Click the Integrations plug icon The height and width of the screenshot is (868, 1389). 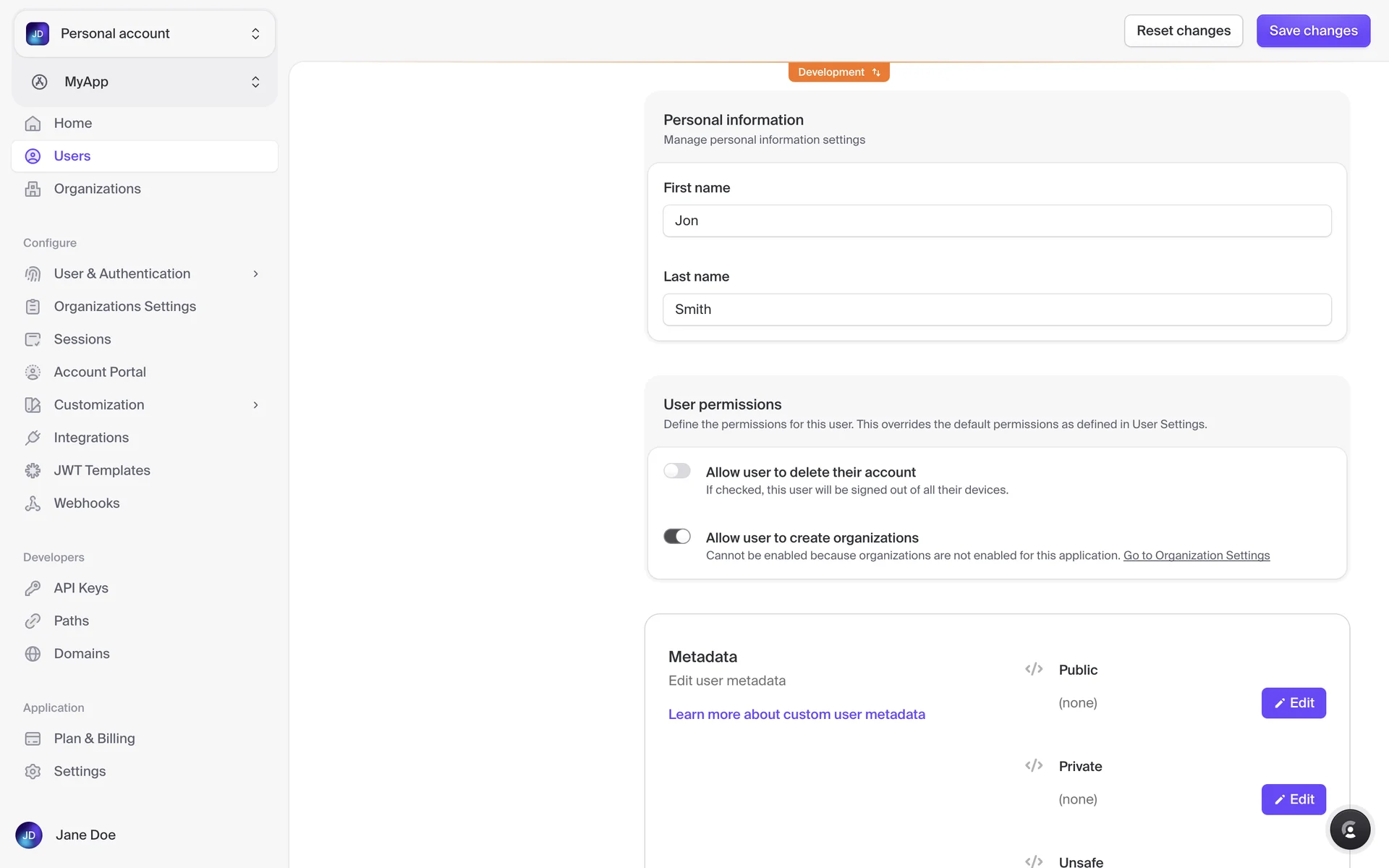(33, 438)
